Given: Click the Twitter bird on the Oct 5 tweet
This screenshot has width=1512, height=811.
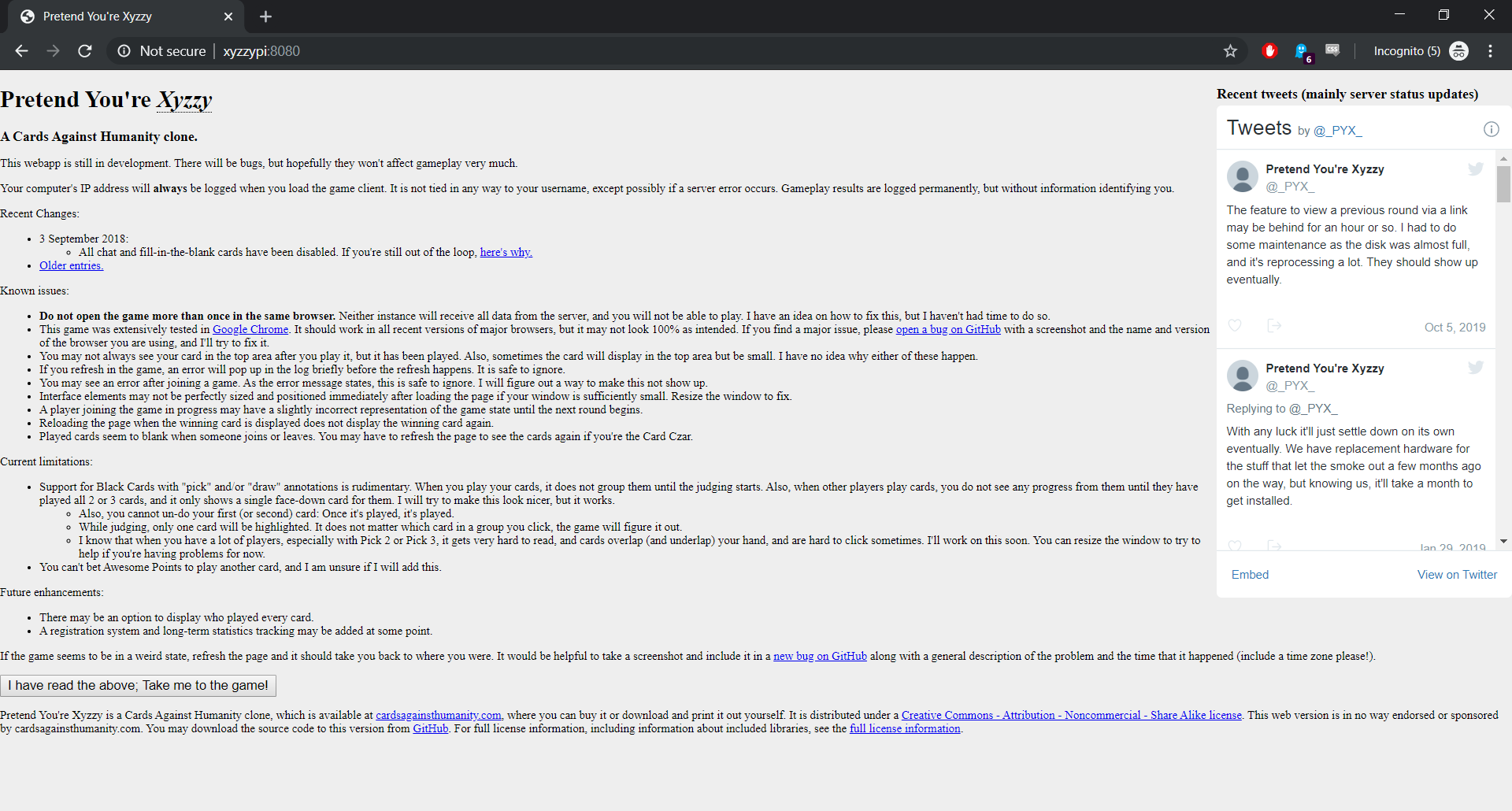Looking at the screenshot, I should pyautogui.click(x=1476, y=168).
